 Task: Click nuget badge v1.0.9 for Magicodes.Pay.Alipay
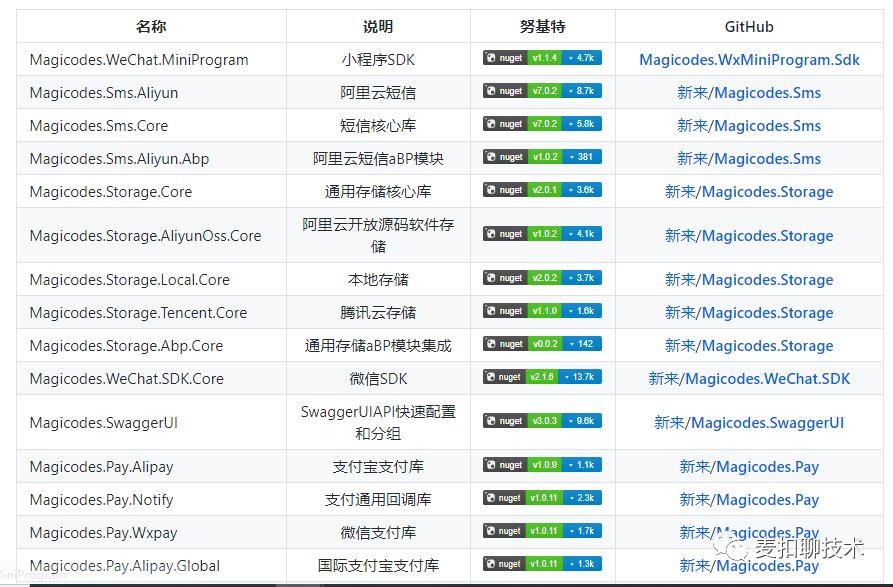pos(542,465)
